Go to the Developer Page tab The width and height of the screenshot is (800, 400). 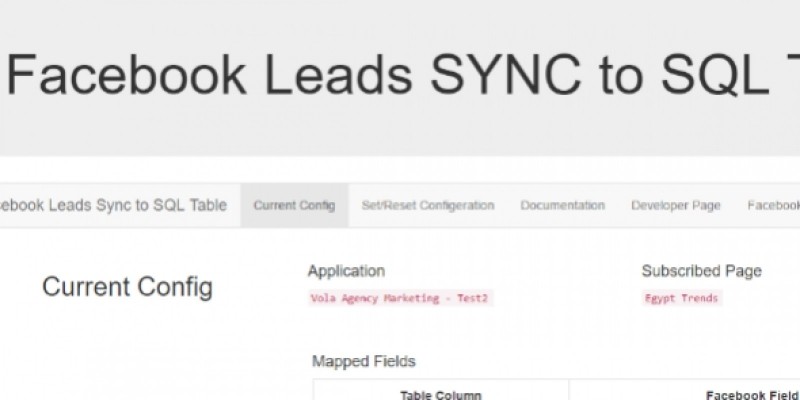pos(675,206)
